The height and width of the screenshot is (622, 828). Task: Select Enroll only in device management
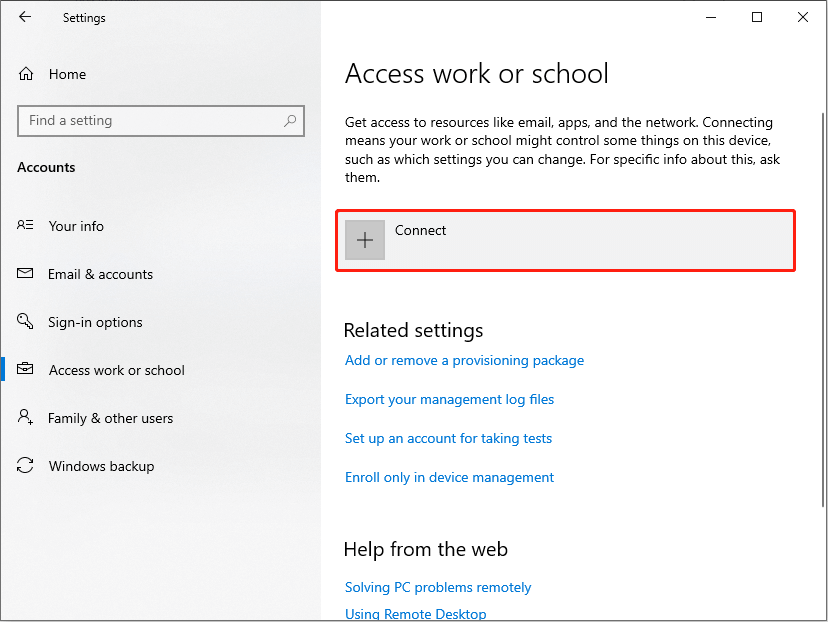449,477
